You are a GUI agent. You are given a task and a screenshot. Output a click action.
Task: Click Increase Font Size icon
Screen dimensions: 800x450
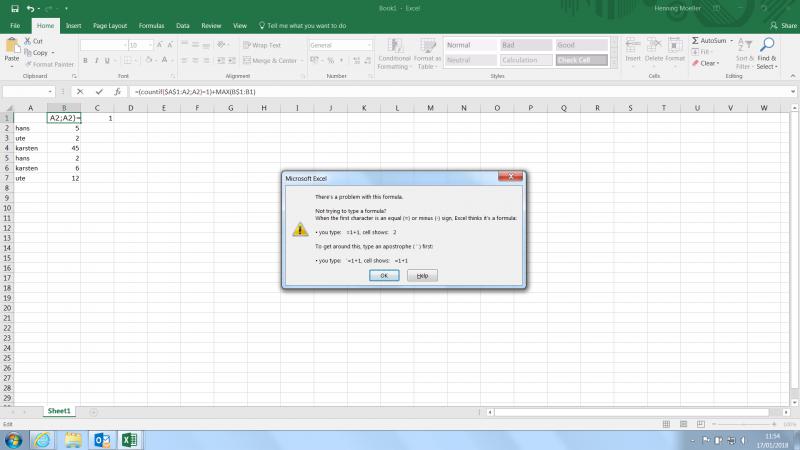click(160, 45)
